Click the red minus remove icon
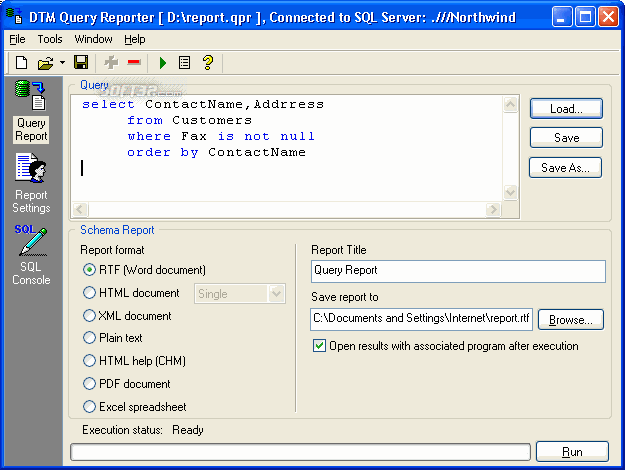Image resolution: width=625 pixels, height=470 pixels. [x=134, y=62]
